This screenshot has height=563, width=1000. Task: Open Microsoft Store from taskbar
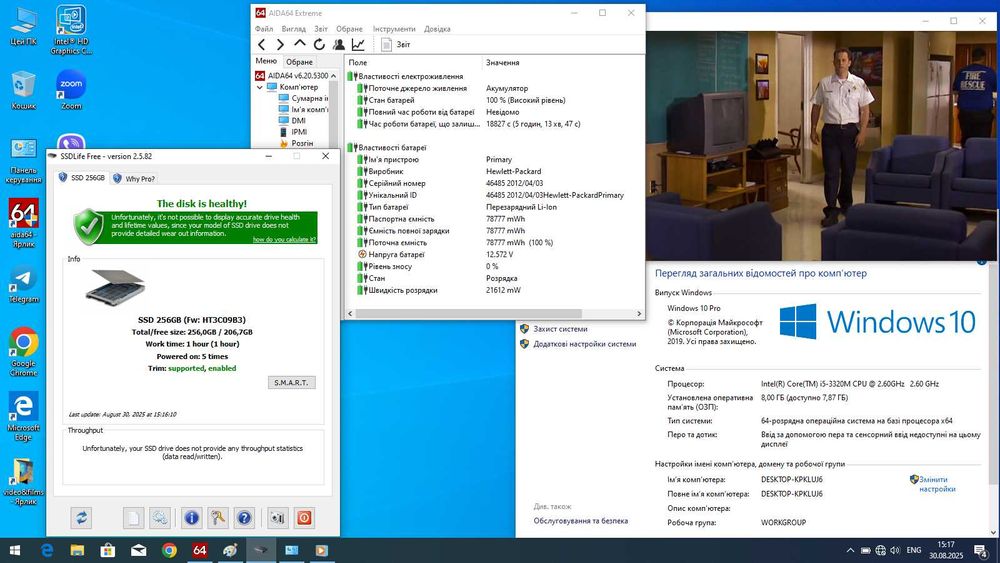[108, 550]
